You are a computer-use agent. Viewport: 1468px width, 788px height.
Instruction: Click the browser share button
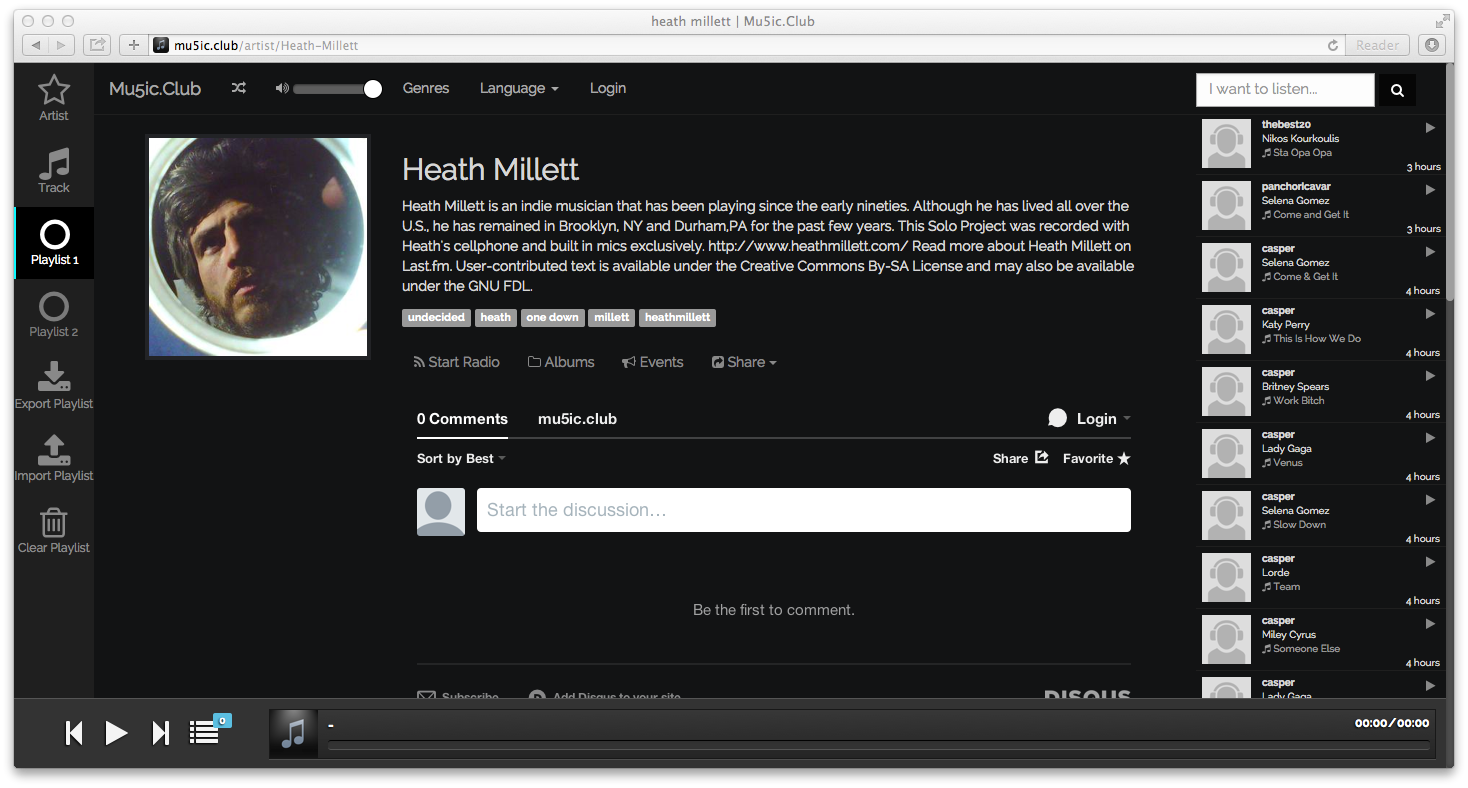(x=97, y=45)
